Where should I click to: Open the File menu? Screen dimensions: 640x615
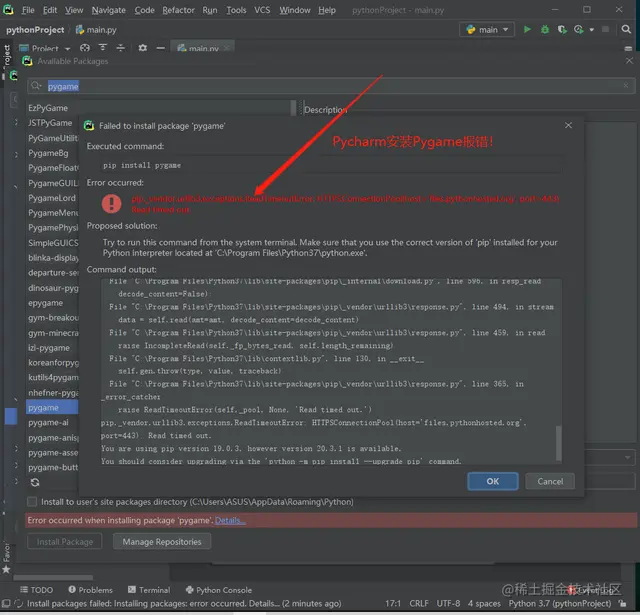point(28,10)
